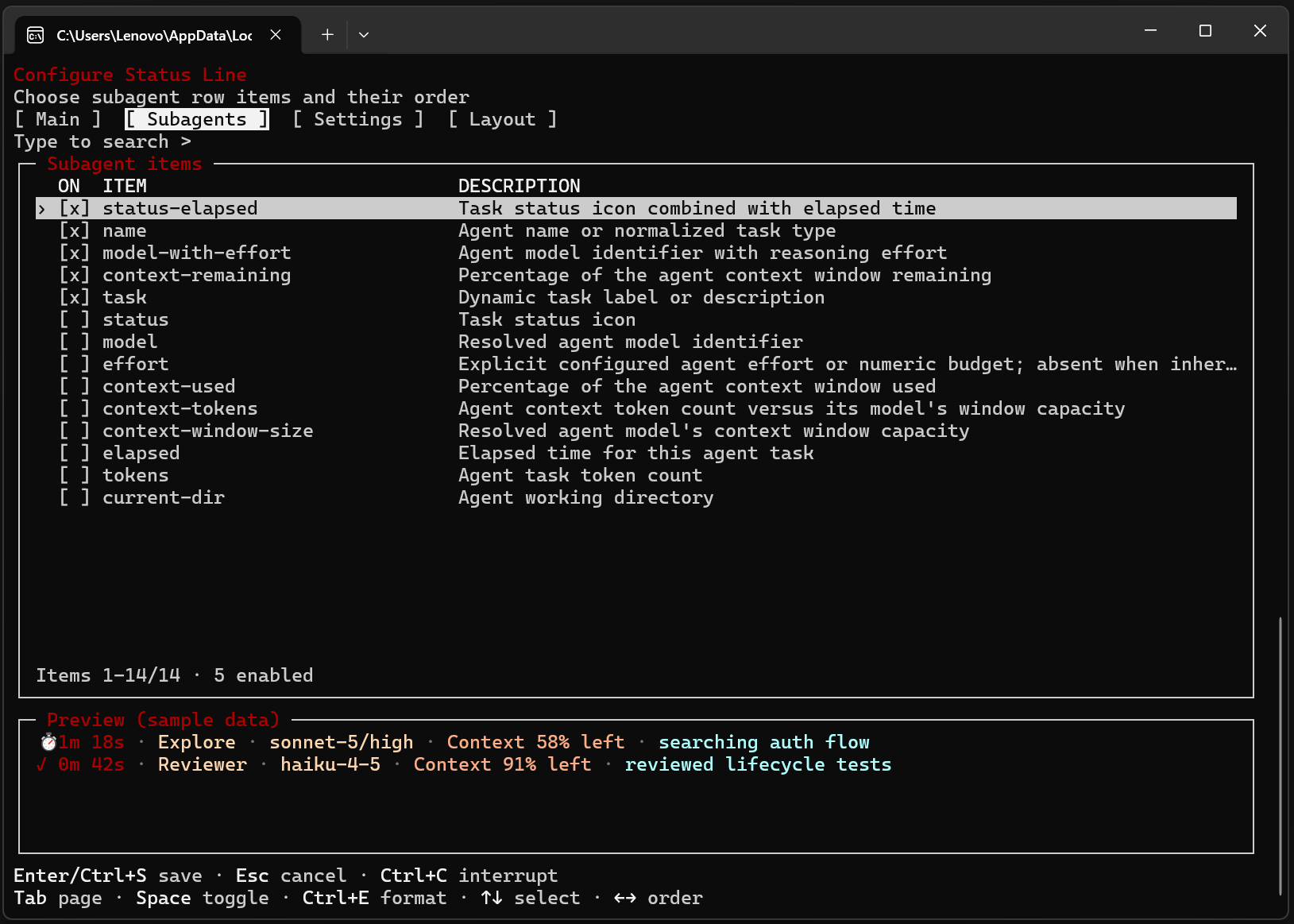This screenshot has height=924, width=1294.
Task: Click the Esc cancel hint
Action: click(x=292, y=876)
